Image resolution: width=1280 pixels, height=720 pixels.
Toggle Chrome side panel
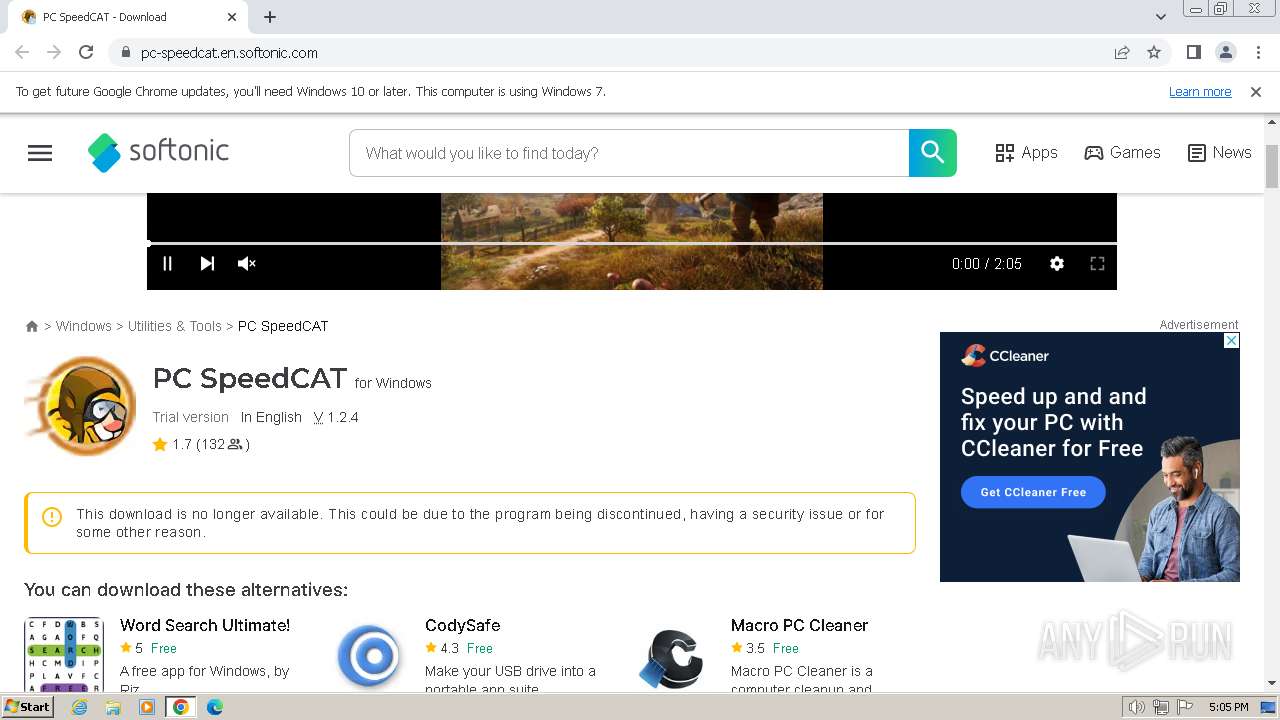coord(1193,53)
